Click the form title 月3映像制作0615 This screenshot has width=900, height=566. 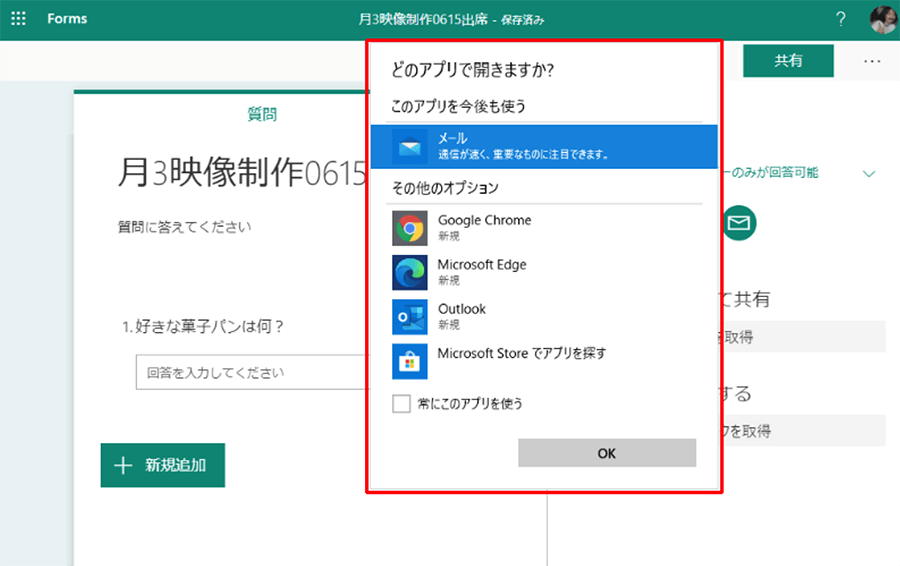coord(242,172)
